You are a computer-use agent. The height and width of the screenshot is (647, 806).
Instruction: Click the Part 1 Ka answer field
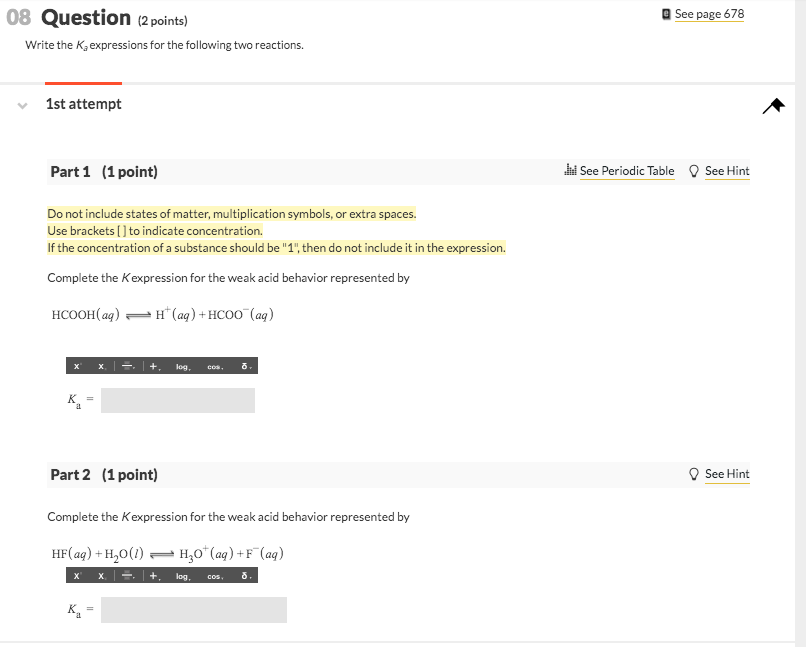(178, 400)
